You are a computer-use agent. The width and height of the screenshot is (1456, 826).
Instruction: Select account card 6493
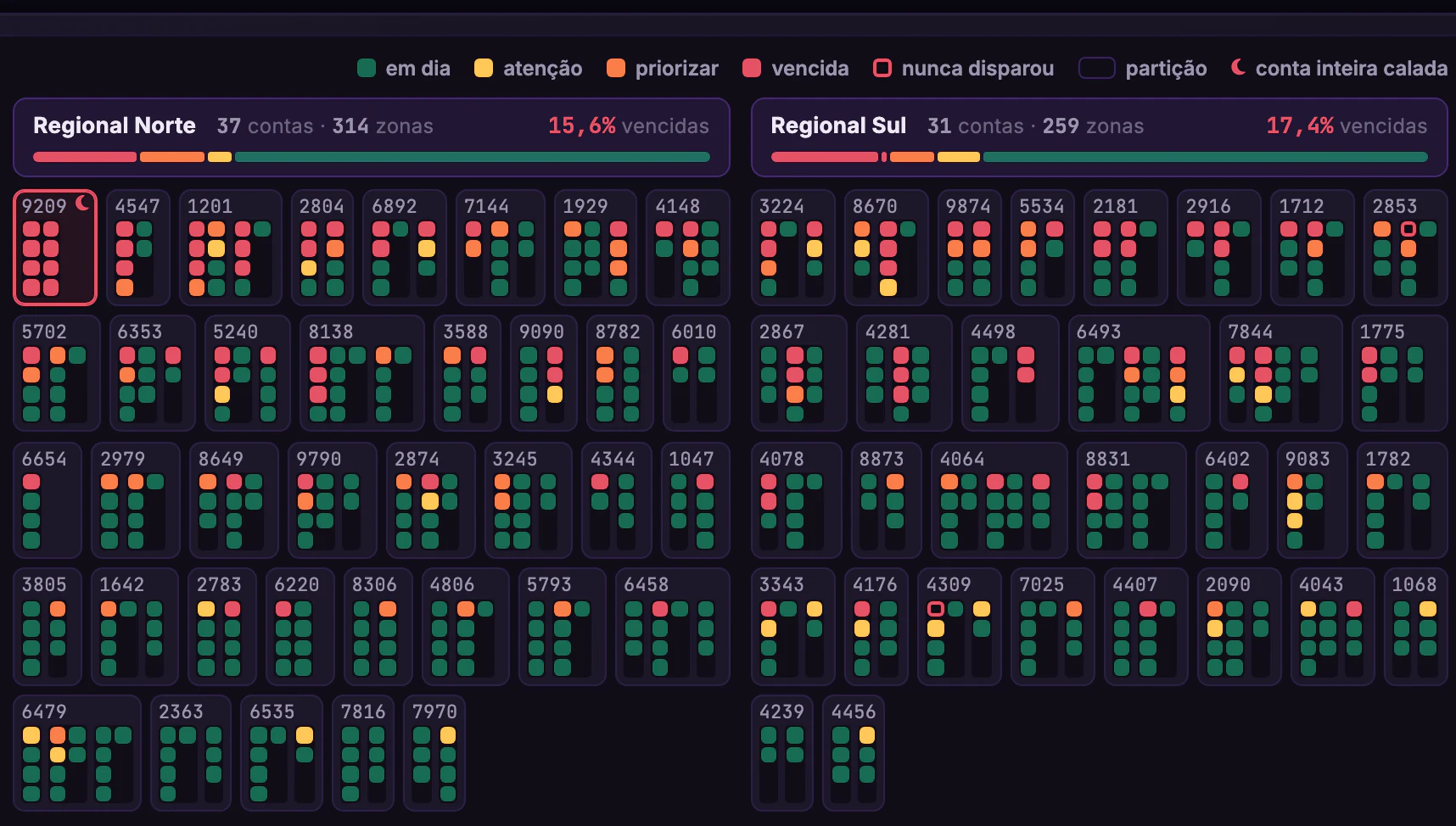coord(1139,373)
